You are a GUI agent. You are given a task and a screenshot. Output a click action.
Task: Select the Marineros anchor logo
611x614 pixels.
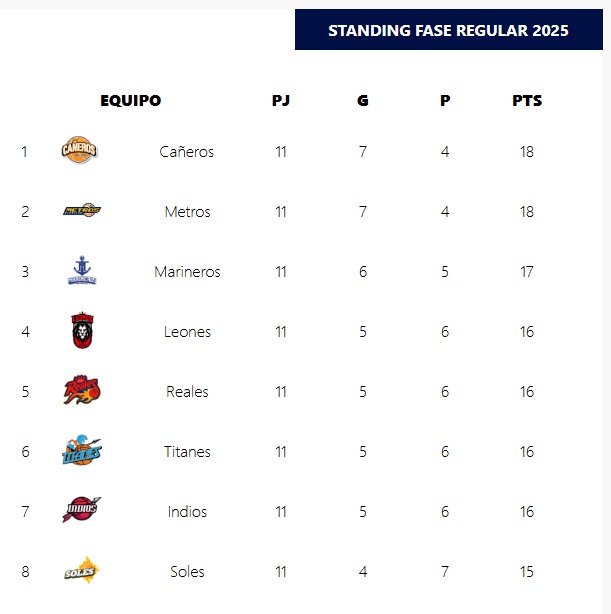(x=81, y=270)
